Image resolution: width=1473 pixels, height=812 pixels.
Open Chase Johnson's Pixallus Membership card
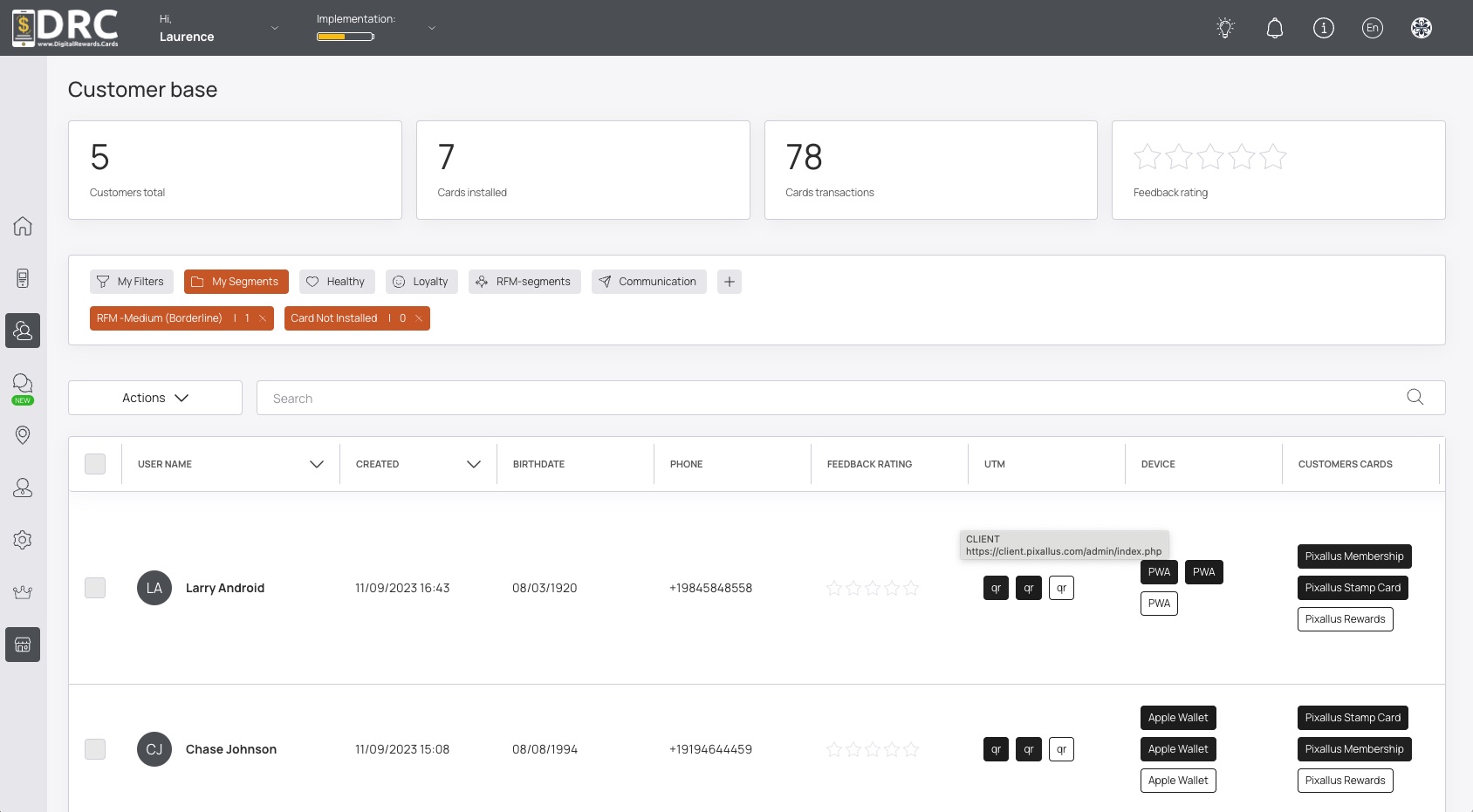tap(1354, 749)
